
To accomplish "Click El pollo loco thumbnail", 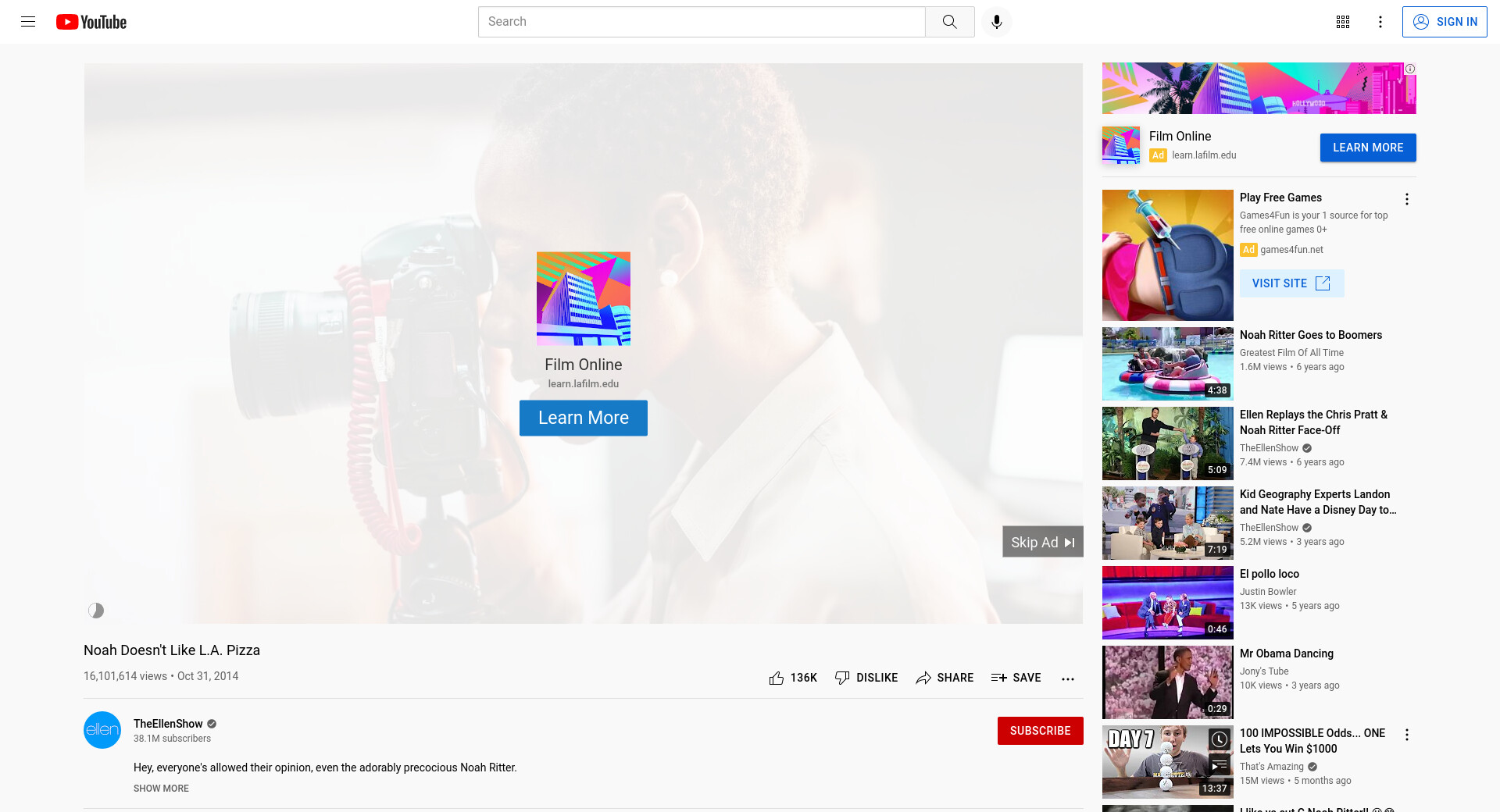I will [1167, 603].
